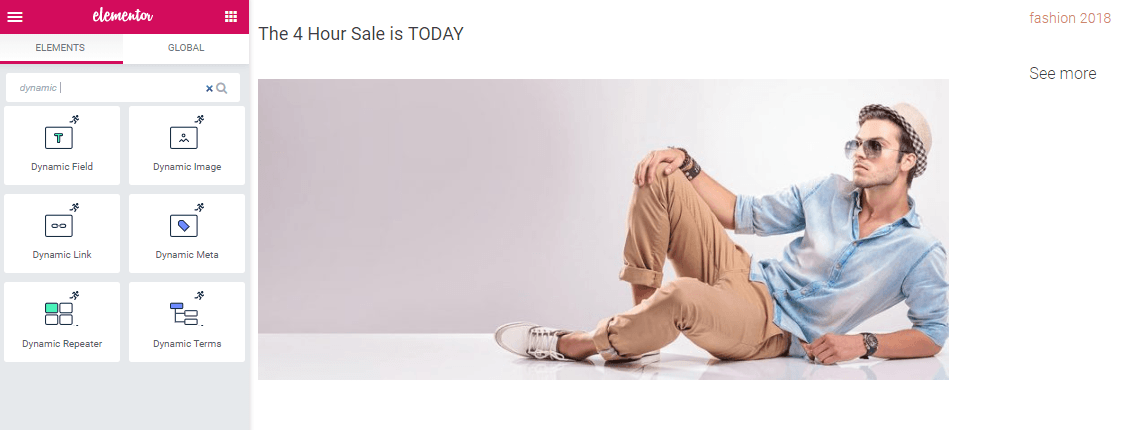Click the search magnifier icon
This screenshot has height=430, width=1140.
[x=222, y=88]
